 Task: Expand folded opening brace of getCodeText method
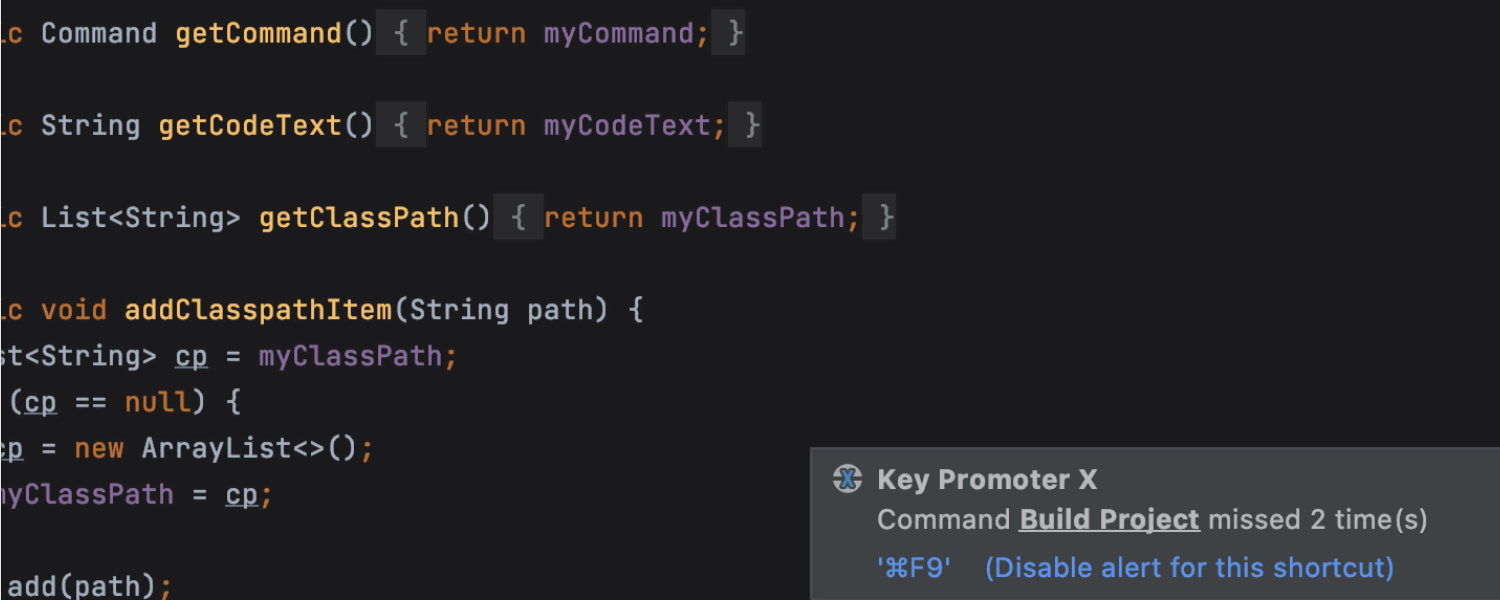click(401, 125)
